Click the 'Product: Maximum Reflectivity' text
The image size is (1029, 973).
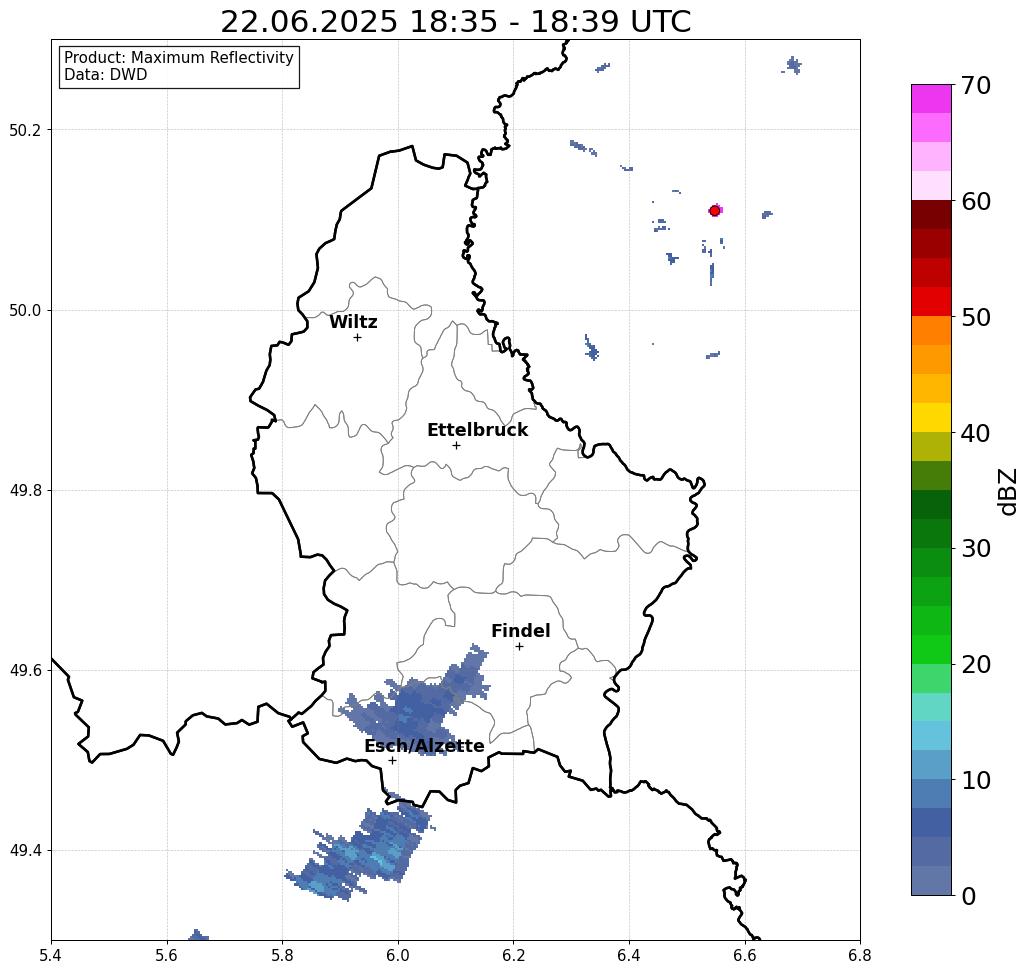pyautogui.click(x=178, y=58)
